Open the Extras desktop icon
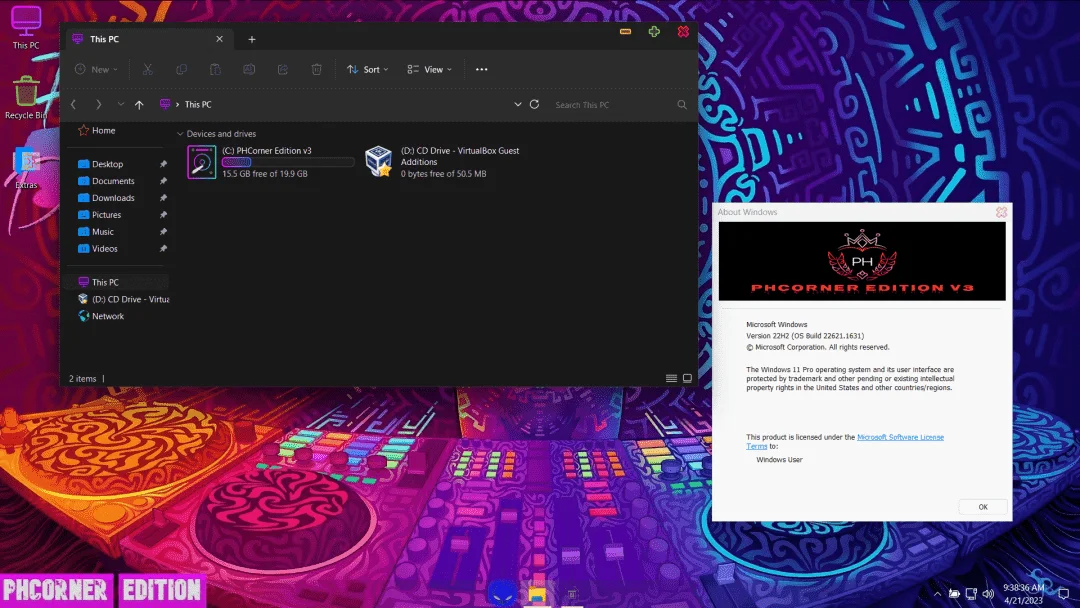 [26, 169]
